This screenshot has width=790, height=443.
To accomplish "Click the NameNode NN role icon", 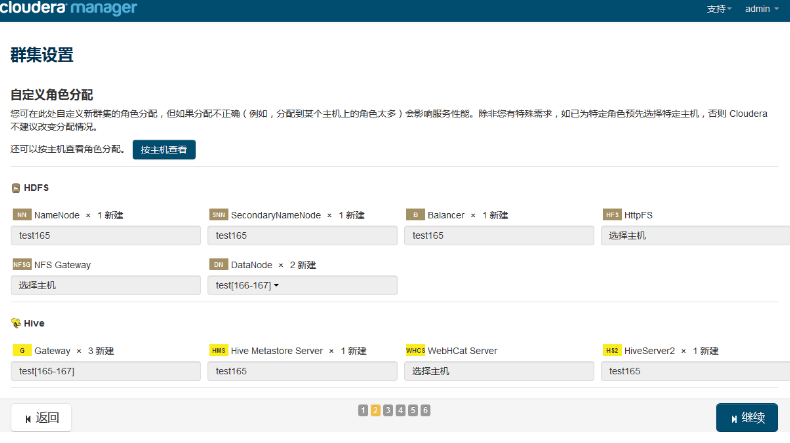I will coord(22,215).
